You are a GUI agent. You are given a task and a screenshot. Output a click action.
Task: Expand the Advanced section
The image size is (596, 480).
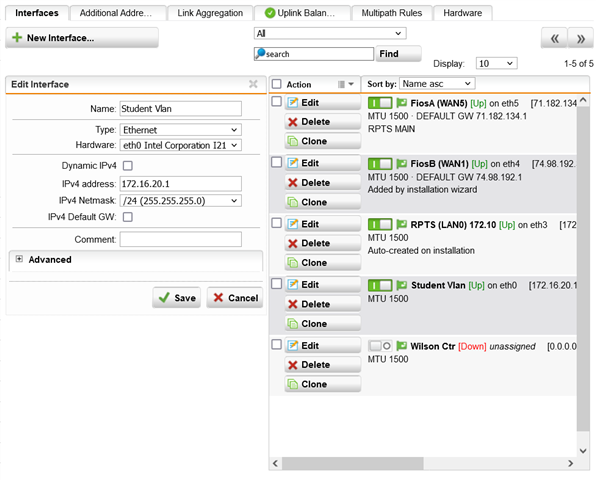click(x=19, y=259)
